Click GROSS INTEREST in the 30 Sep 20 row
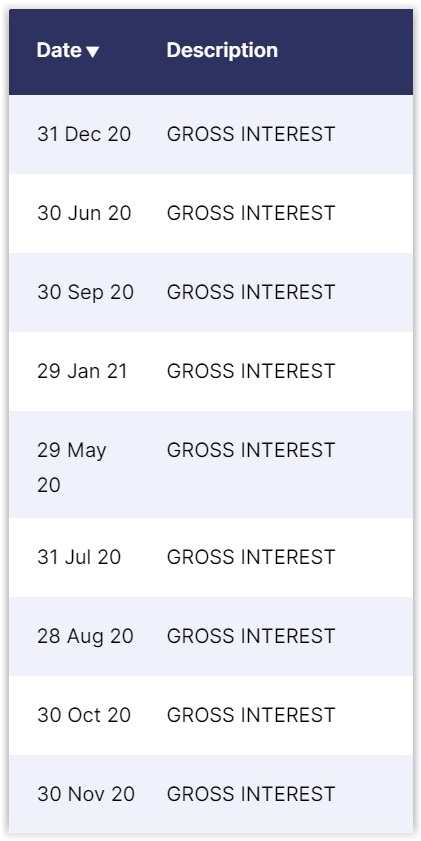Image resolution: width=421 pixels, height=841 pixels. 251,292
